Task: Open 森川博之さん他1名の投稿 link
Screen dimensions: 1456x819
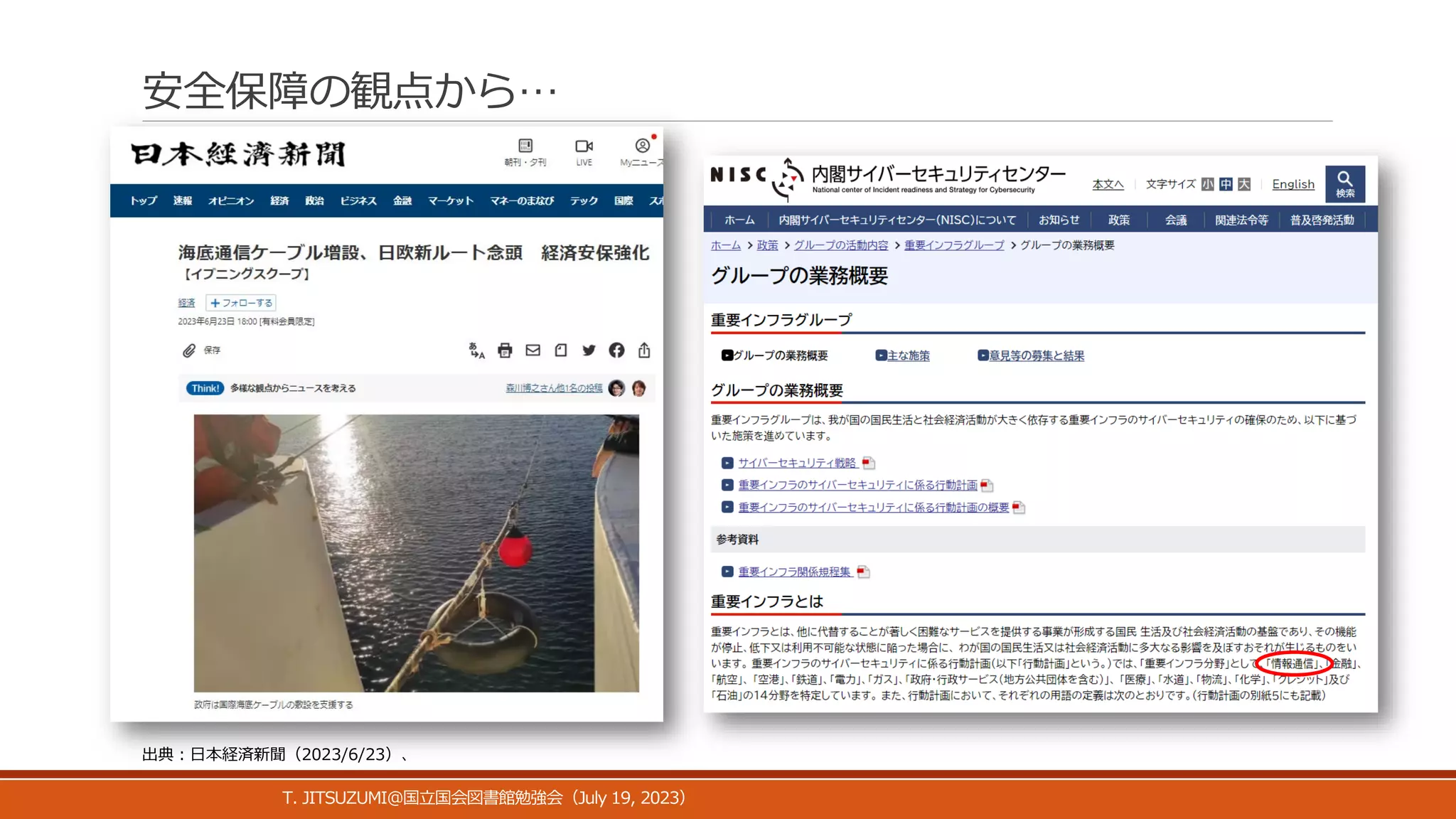Action: pos(554,388)
